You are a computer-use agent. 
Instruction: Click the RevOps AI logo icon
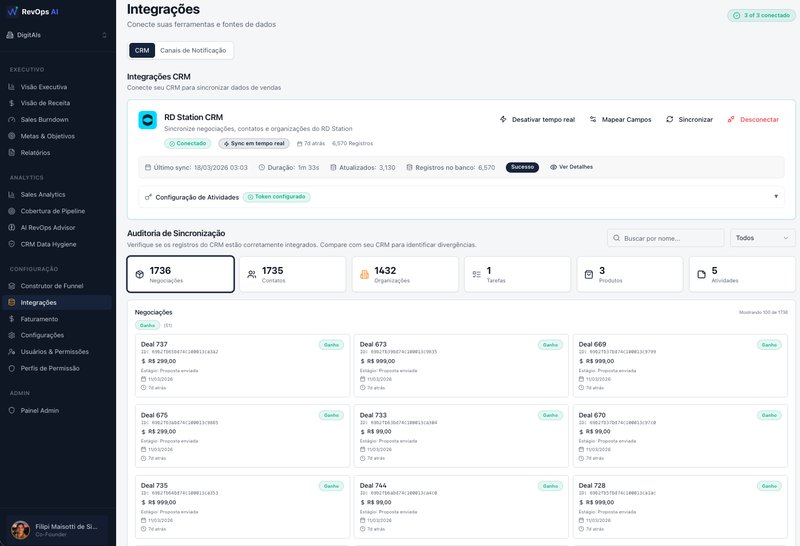pos(12,11)
